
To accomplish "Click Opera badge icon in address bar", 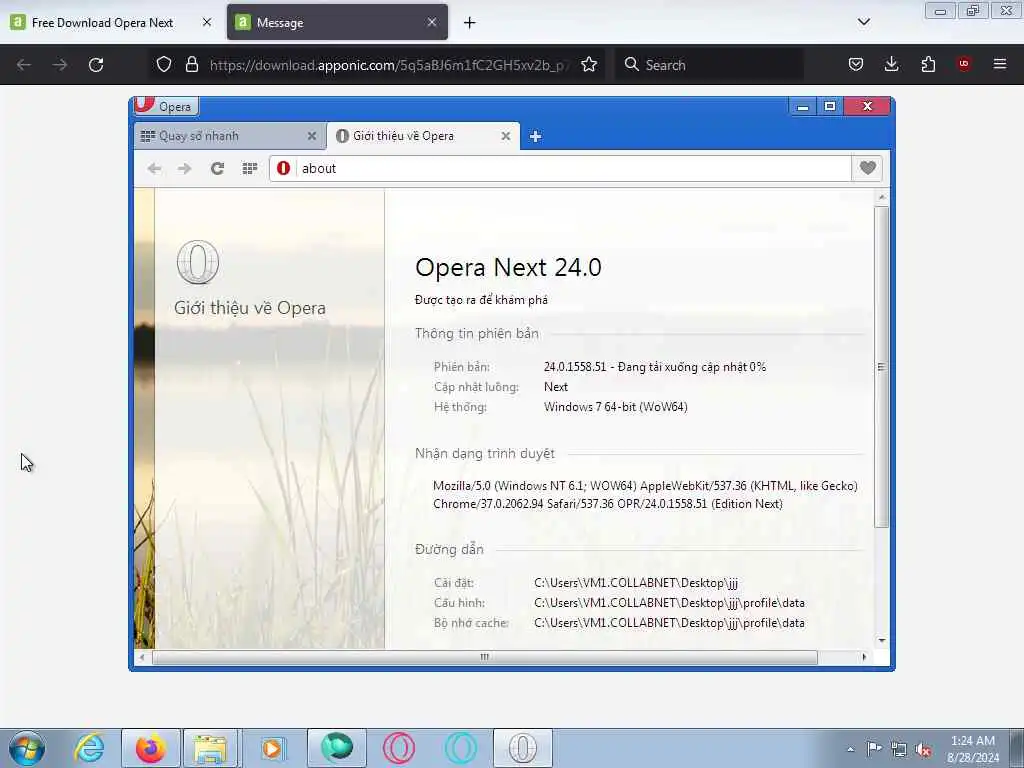I will pos(283,168).
